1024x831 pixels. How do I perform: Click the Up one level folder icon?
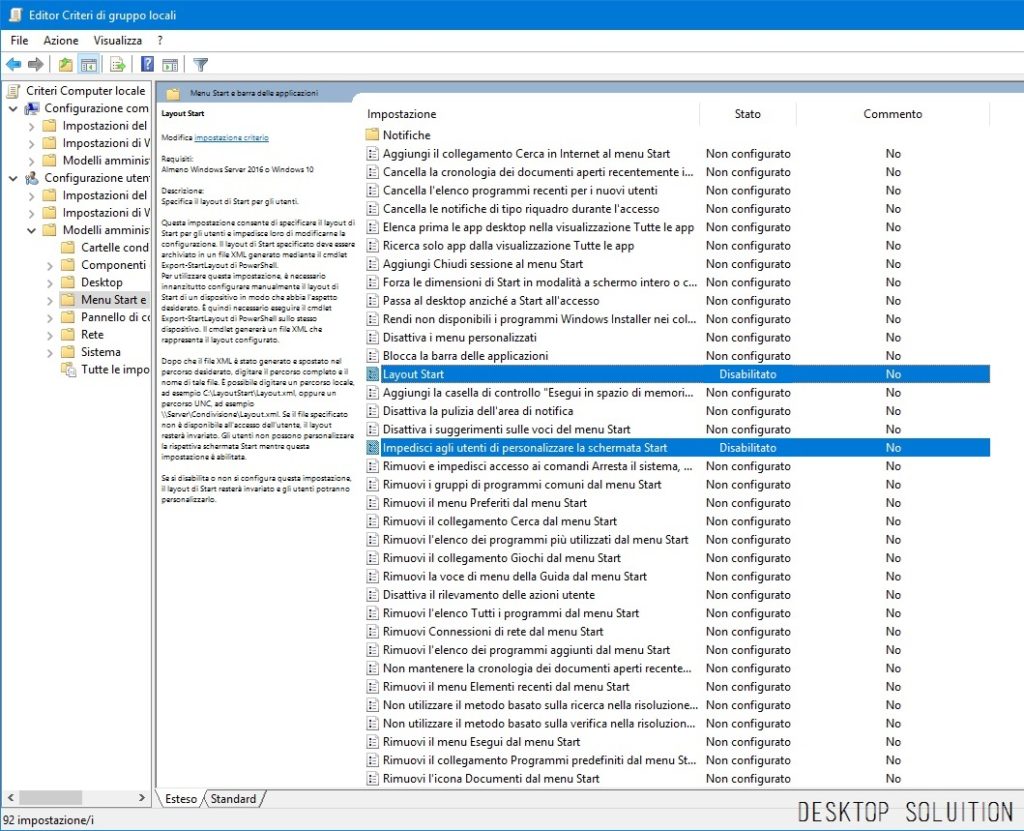pos(66,65)
